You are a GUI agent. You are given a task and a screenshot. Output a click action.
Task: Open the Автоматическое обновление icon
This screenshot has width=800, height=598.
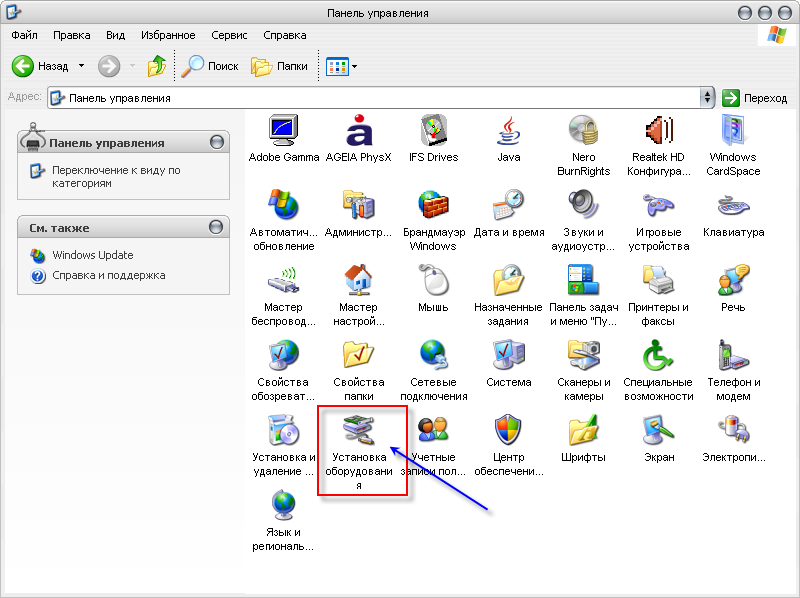pos(284,220)
